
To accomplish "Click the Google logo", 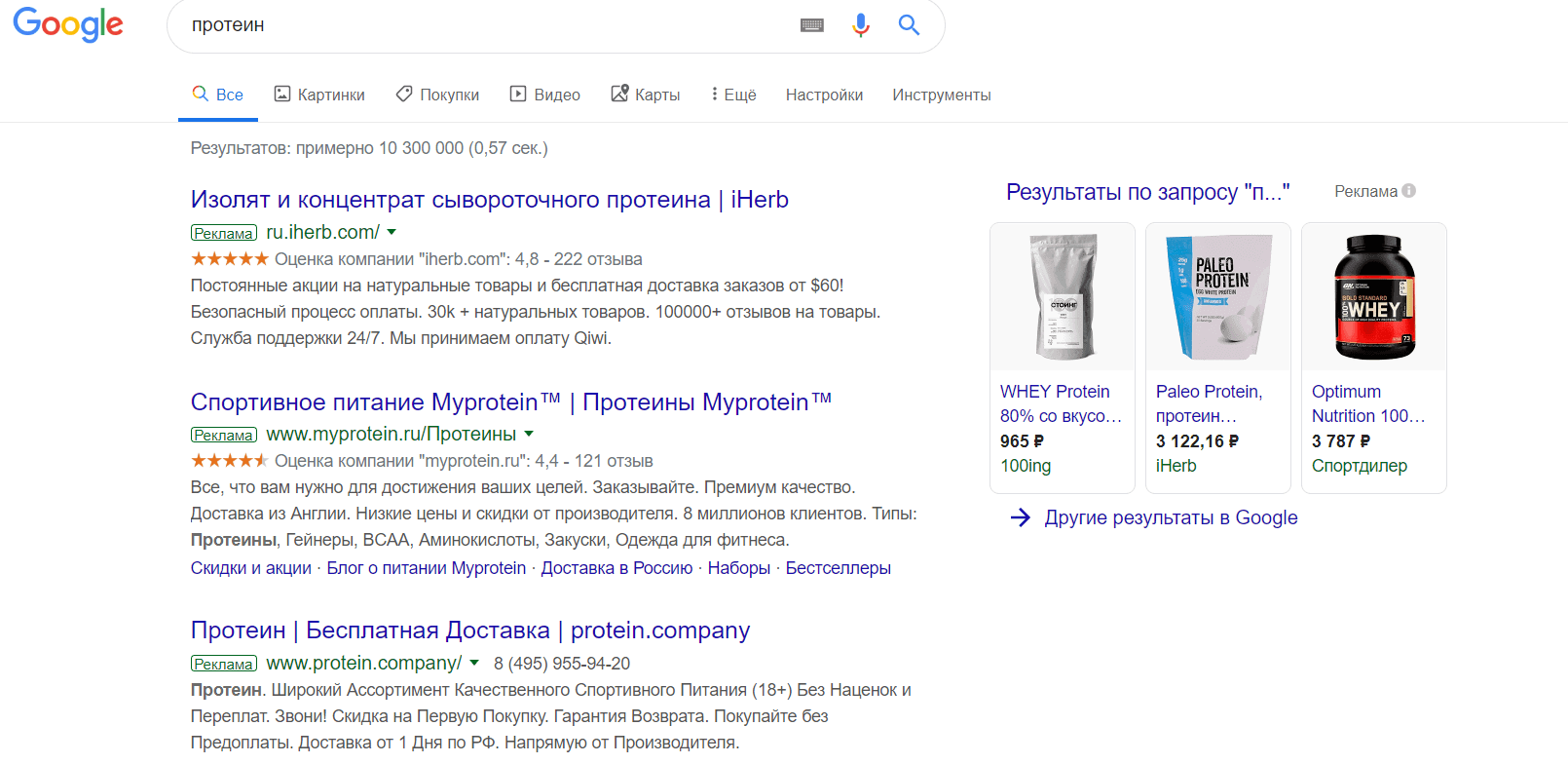I will click(68, 24).
